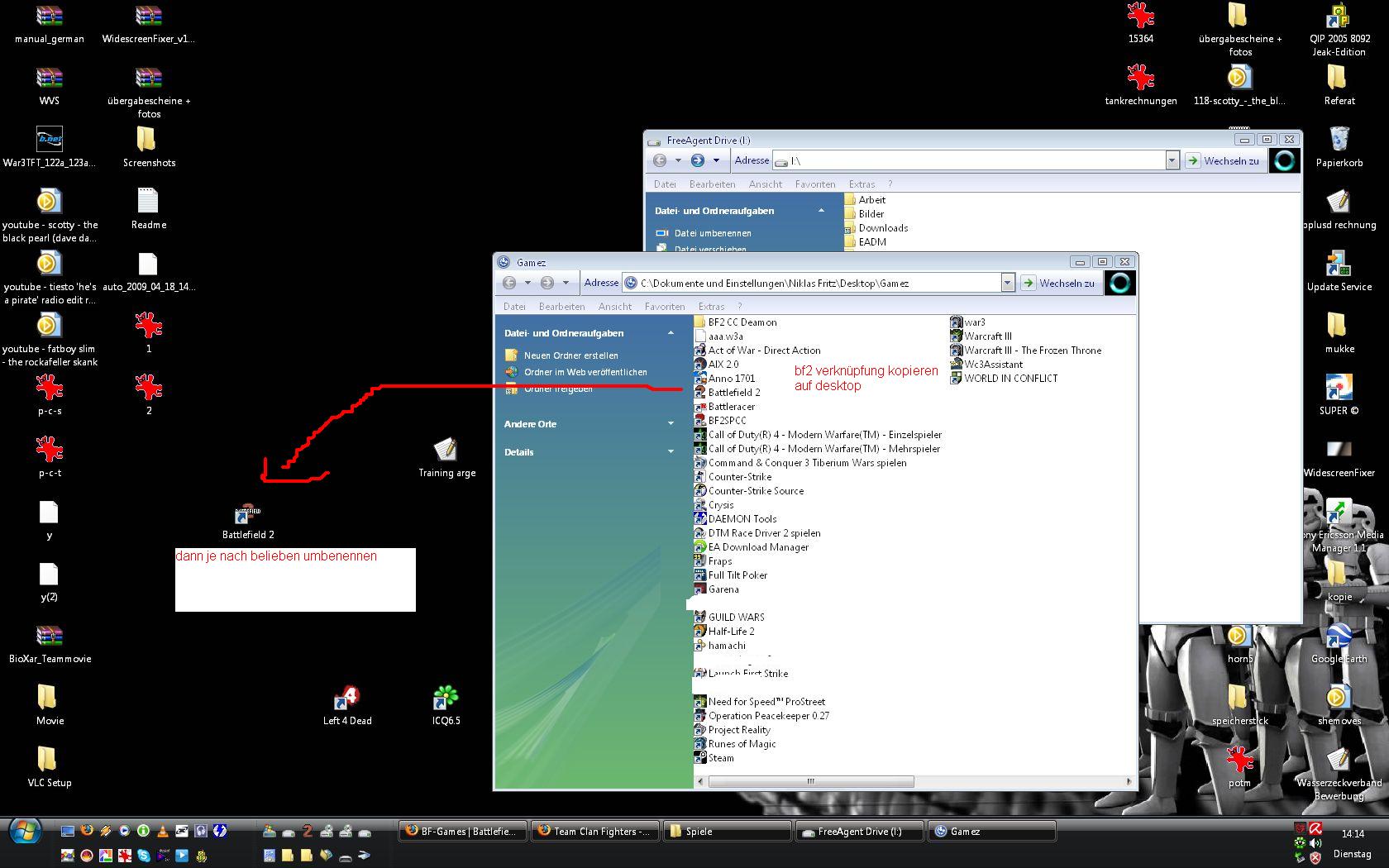The height and width of the screenshot is (868, 1389).
Task: Open Bearbeiten menu in Gamez window
Action: [561, 307]
